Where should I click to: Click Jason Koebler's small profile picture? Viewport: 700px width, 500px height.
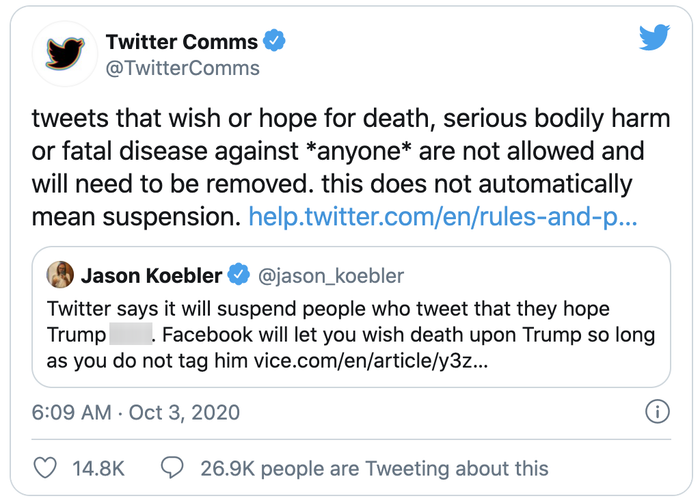tap(60, 274)
